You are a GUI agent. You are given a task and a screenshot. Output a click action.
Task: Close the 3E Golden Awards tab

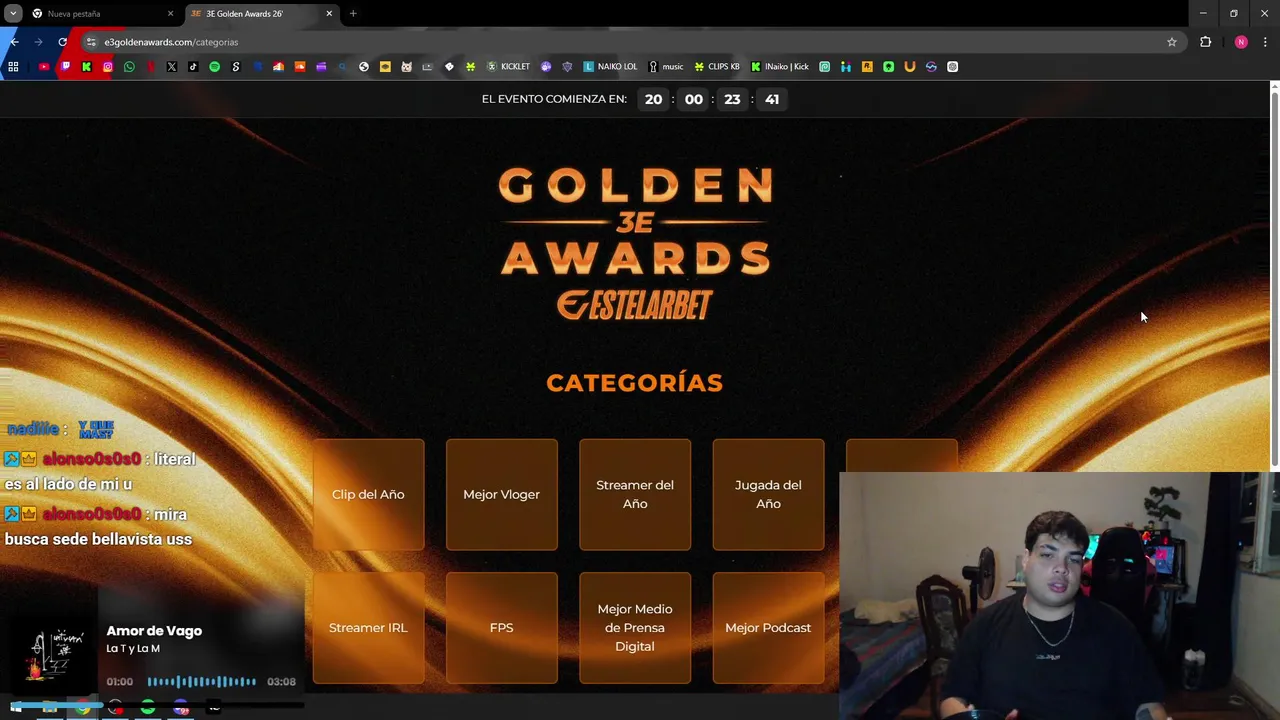[329, 14]
